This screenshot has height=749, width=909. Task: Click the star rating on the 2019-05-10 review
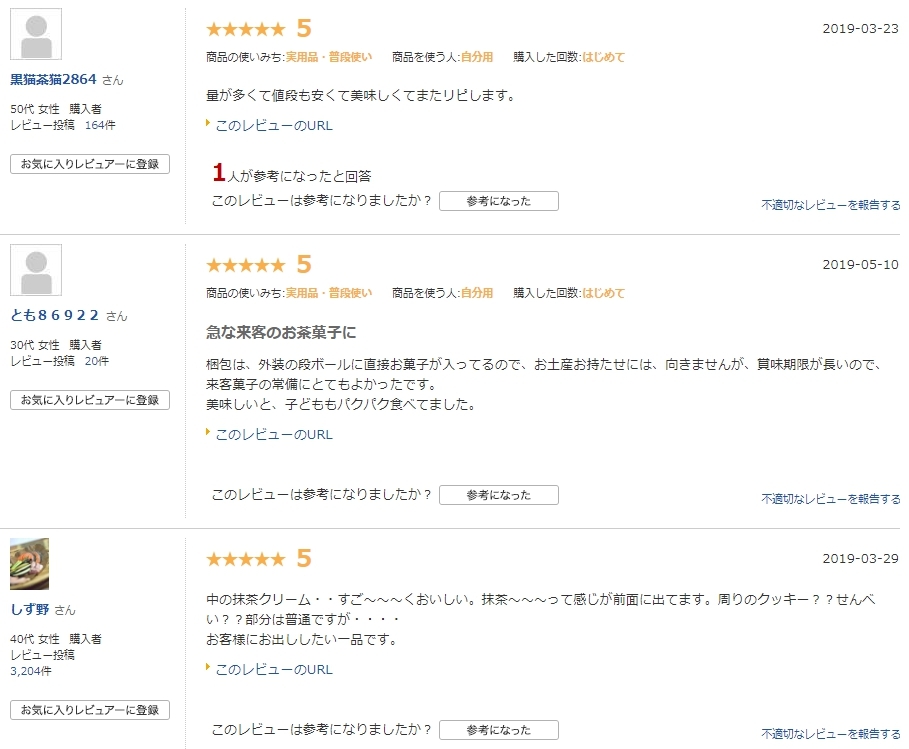pyautogui.click(x=246, y=265)
